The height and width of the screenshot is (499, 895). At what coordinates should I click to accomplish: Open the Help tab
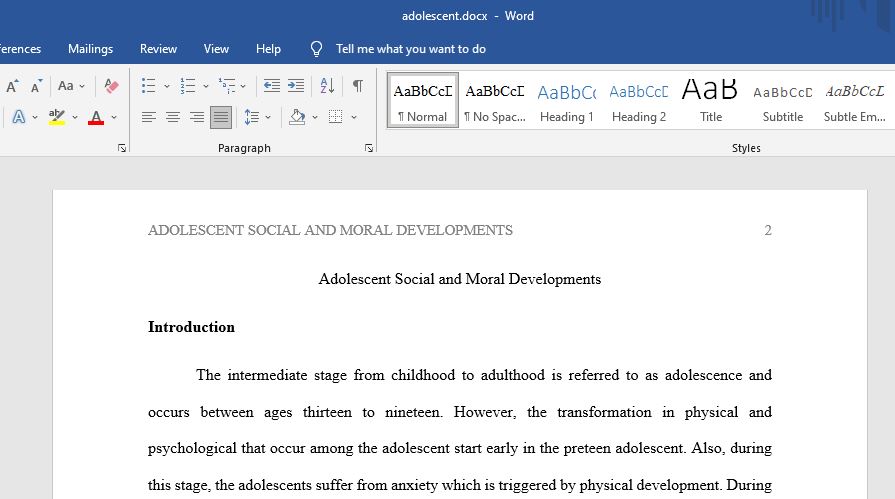click(268, 49)
